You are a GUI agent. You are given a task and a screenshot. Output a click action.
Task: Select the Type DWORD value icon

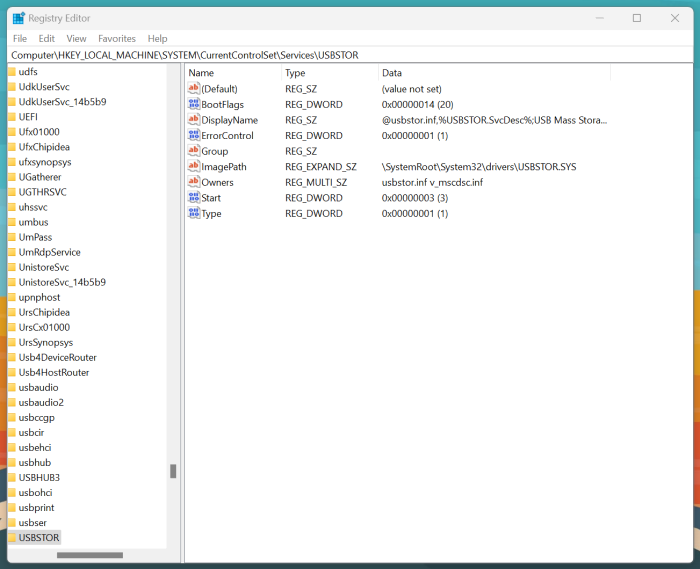193,213
